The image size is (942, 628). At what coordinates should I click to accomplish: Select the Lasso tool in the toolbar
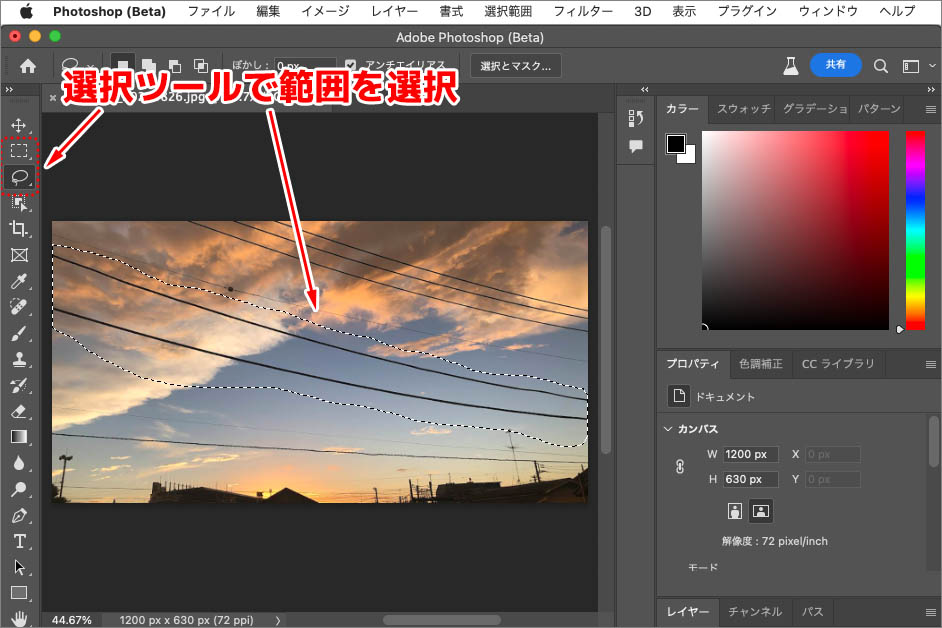pos(19,176)
